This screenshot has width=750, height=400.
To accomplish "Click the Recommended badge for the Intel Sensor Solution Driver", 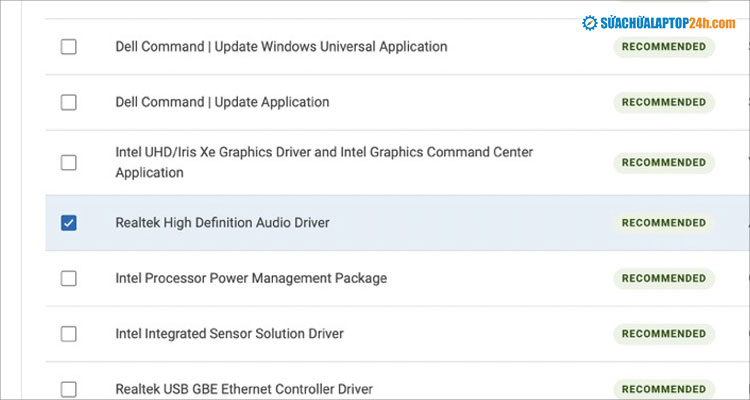I will tap(664, 334).
